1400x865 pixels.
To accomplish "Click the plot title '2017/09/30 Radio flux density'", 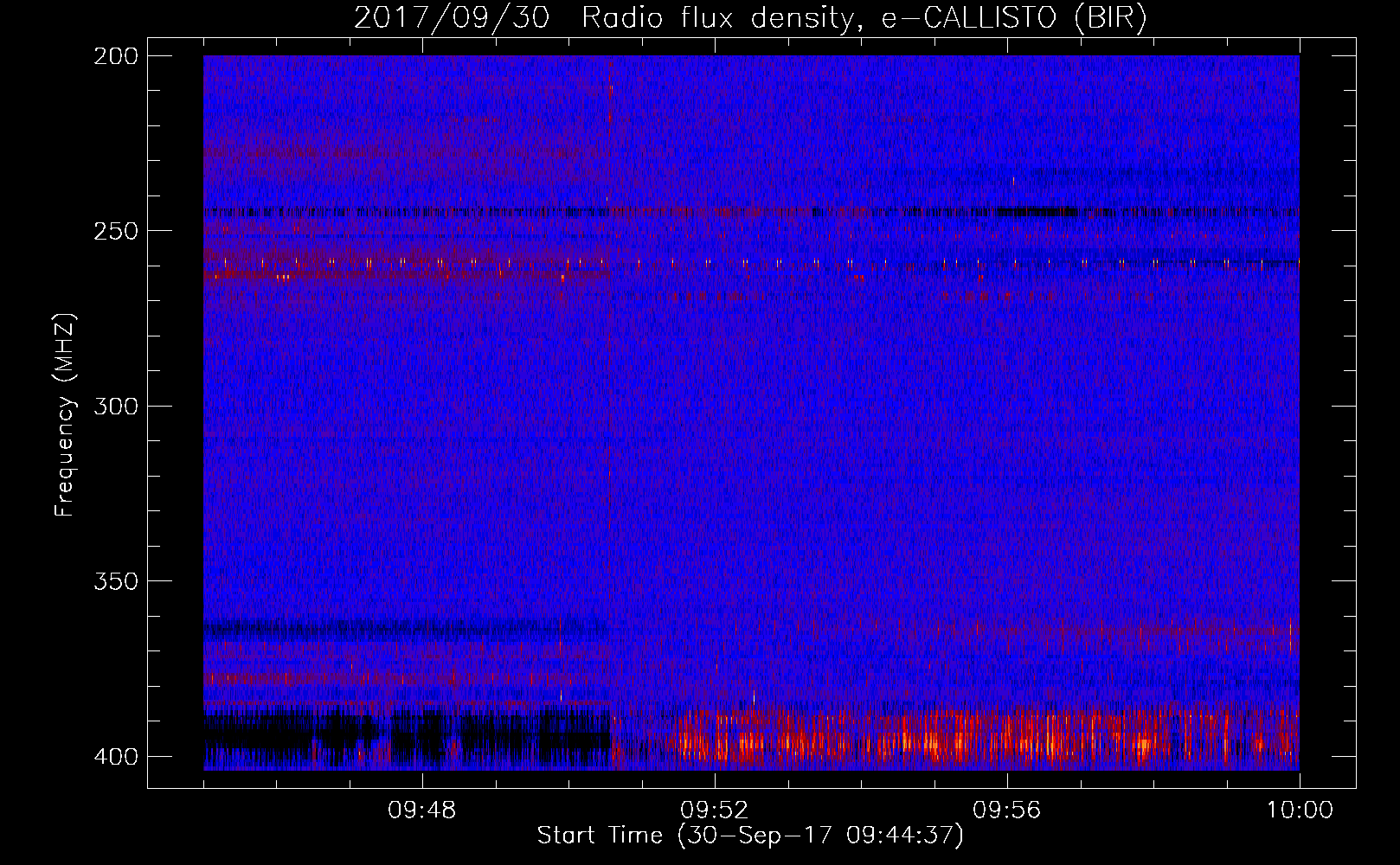I will (749, 18).
